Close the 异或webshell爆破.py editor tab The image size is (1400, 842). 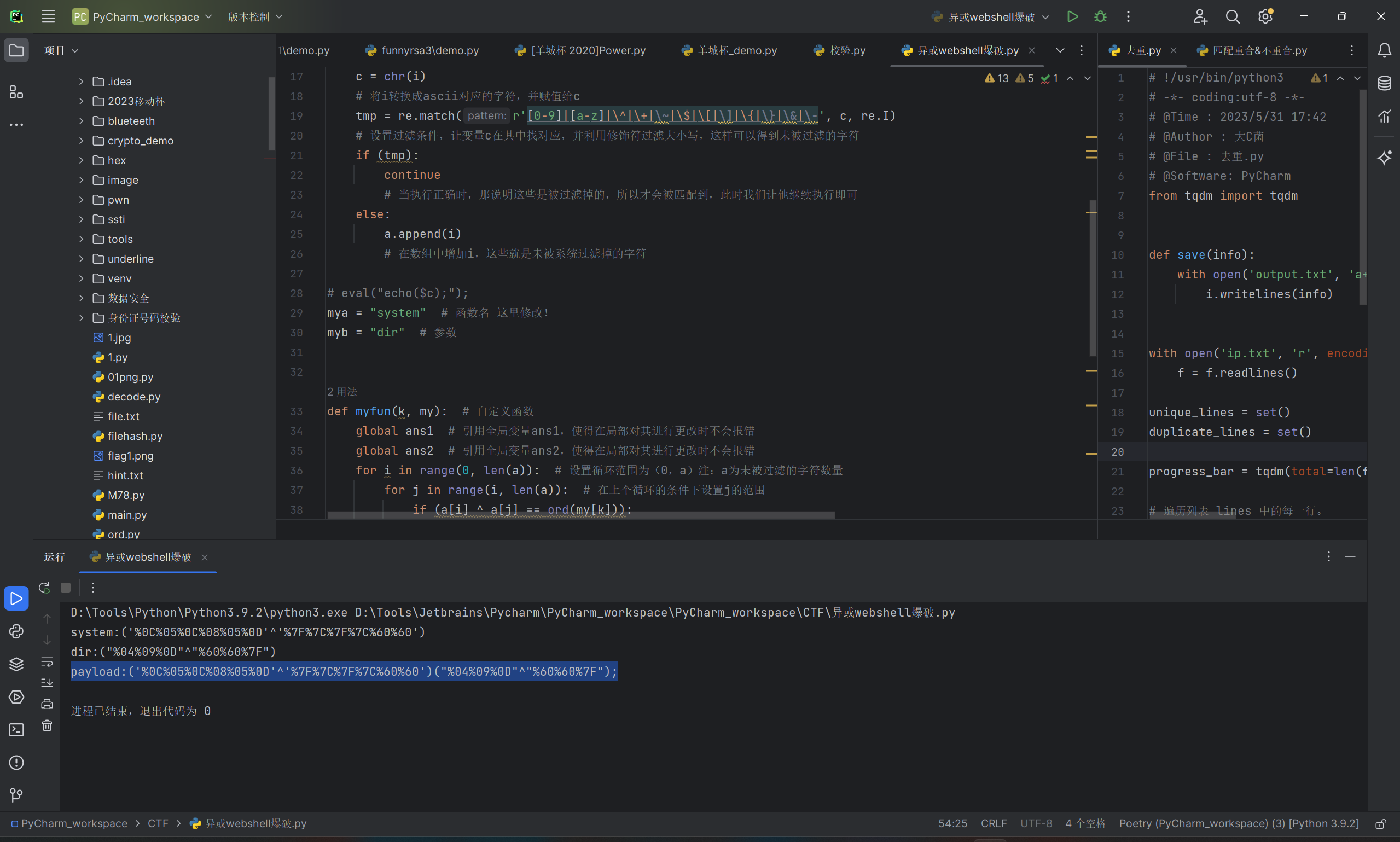(x=1032, y=50)
